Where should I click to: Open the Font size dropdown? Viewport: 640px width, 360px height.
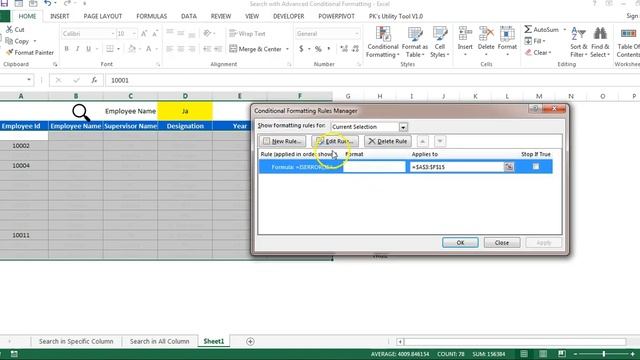coord(134,33)
